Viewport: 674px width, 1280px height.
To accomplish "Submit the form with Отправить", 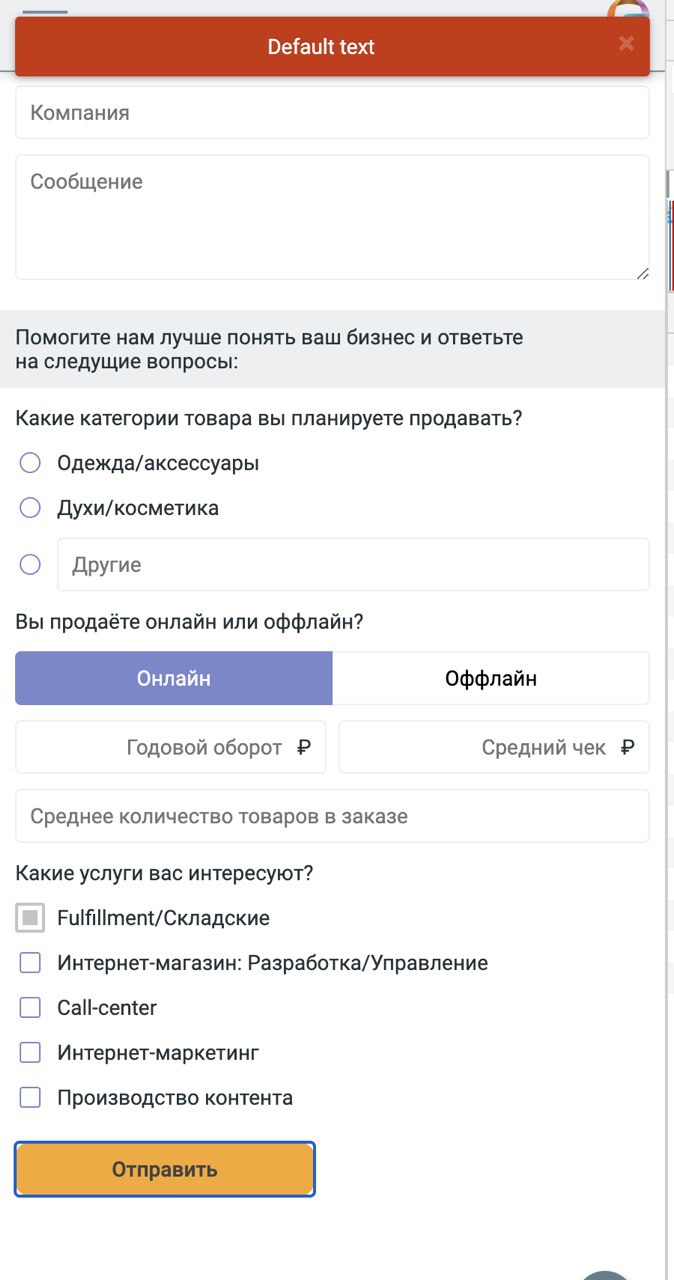I will (165, 1169).
